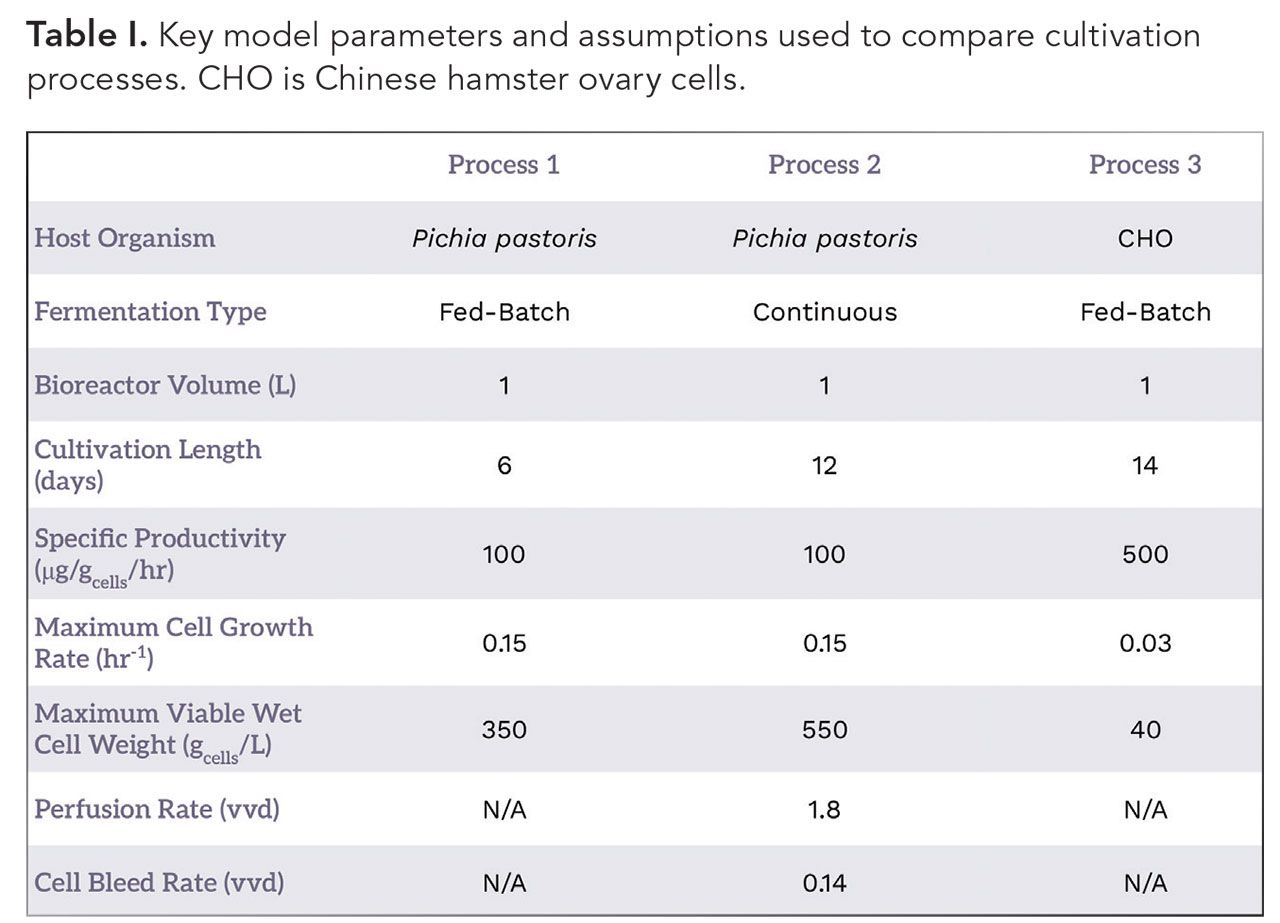
Task: Select the Bioreactor Volume (L) row label
Action: click(x=165, y=385)
